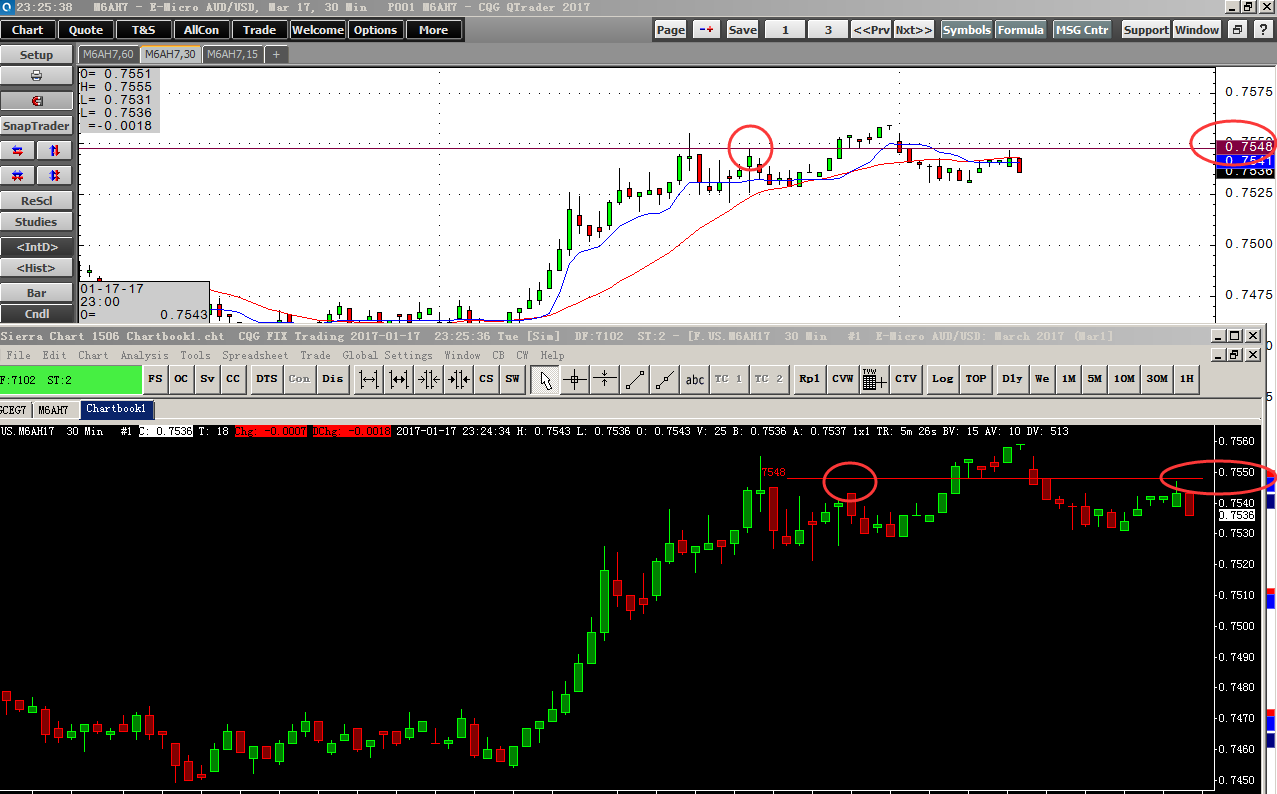The image size is (1277, 794).
Task: Open the T&S view in CQG
Action: pos(144,30)
